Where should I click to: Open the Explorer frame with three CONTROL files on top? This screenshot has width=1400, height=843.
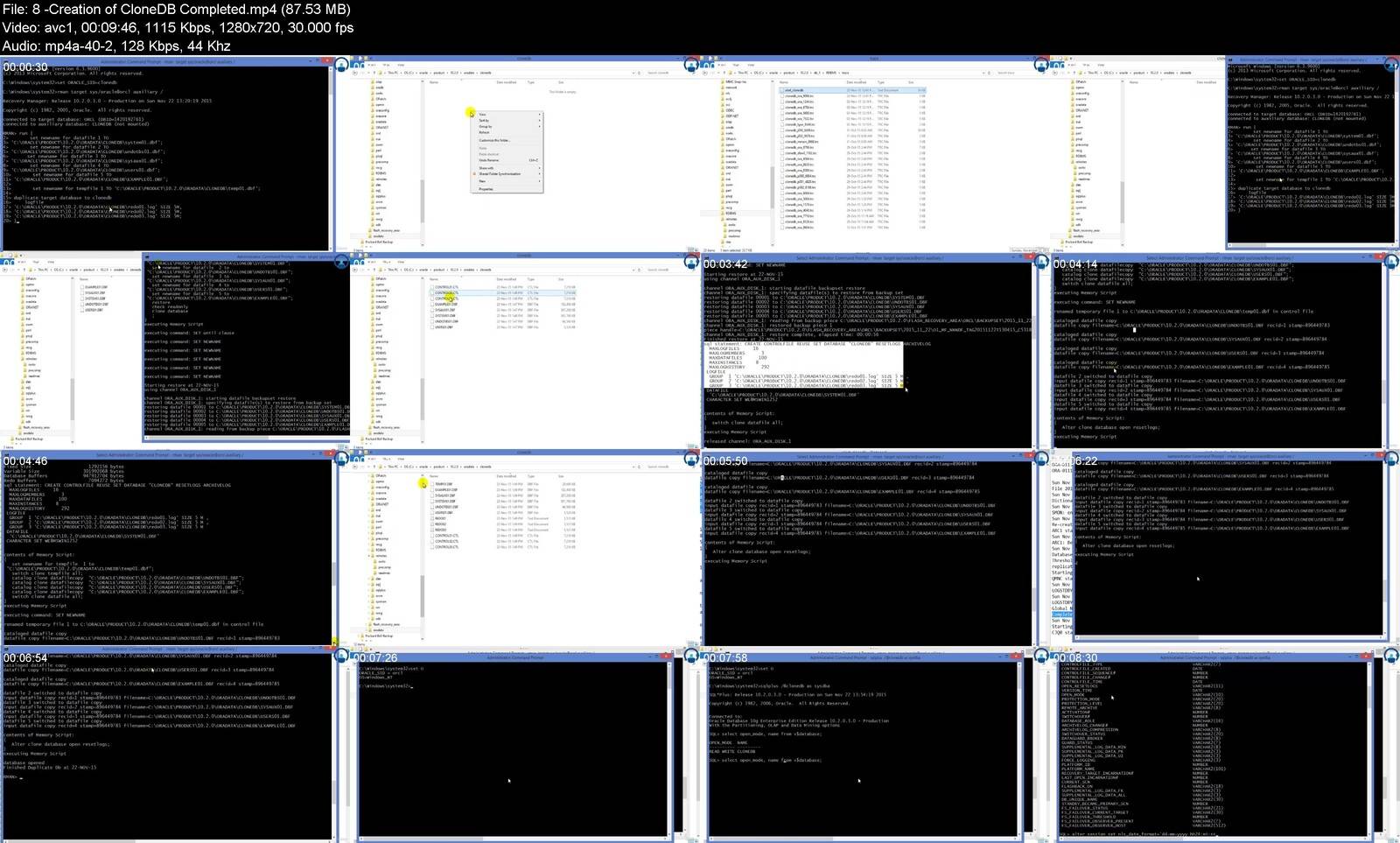pos(523,352)
